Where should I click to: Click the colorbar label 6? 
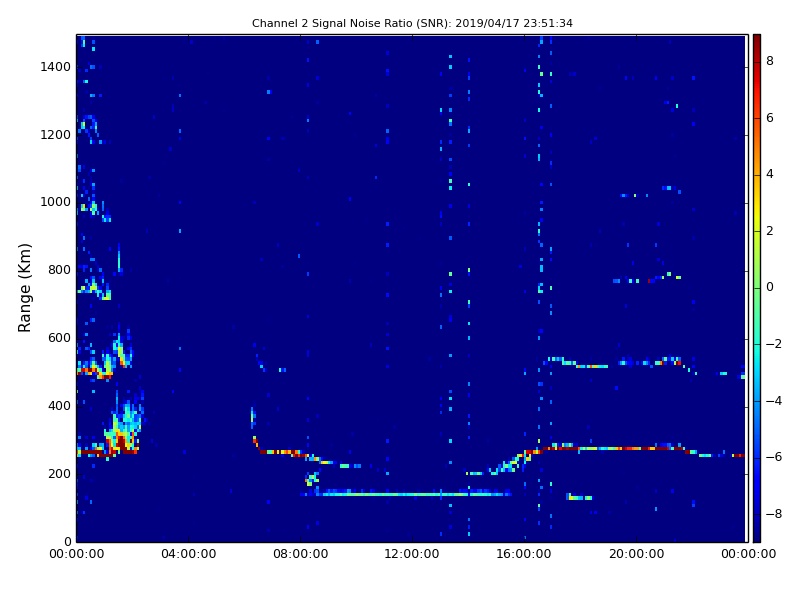770,118
